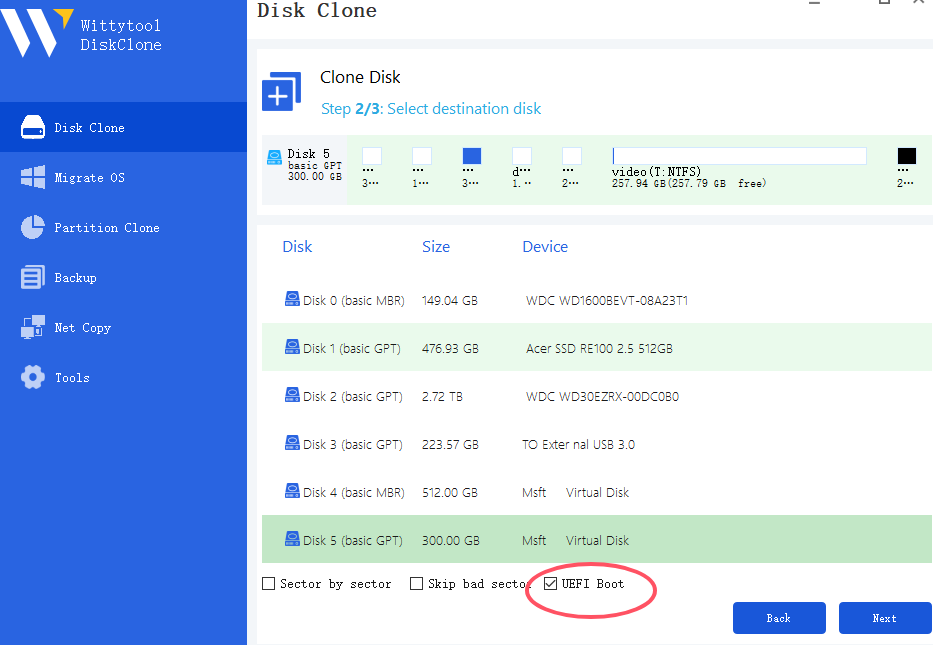Click the Migrate OS Windows icon
This screenshot has width=933, height=645.
(x=33, y=177)
